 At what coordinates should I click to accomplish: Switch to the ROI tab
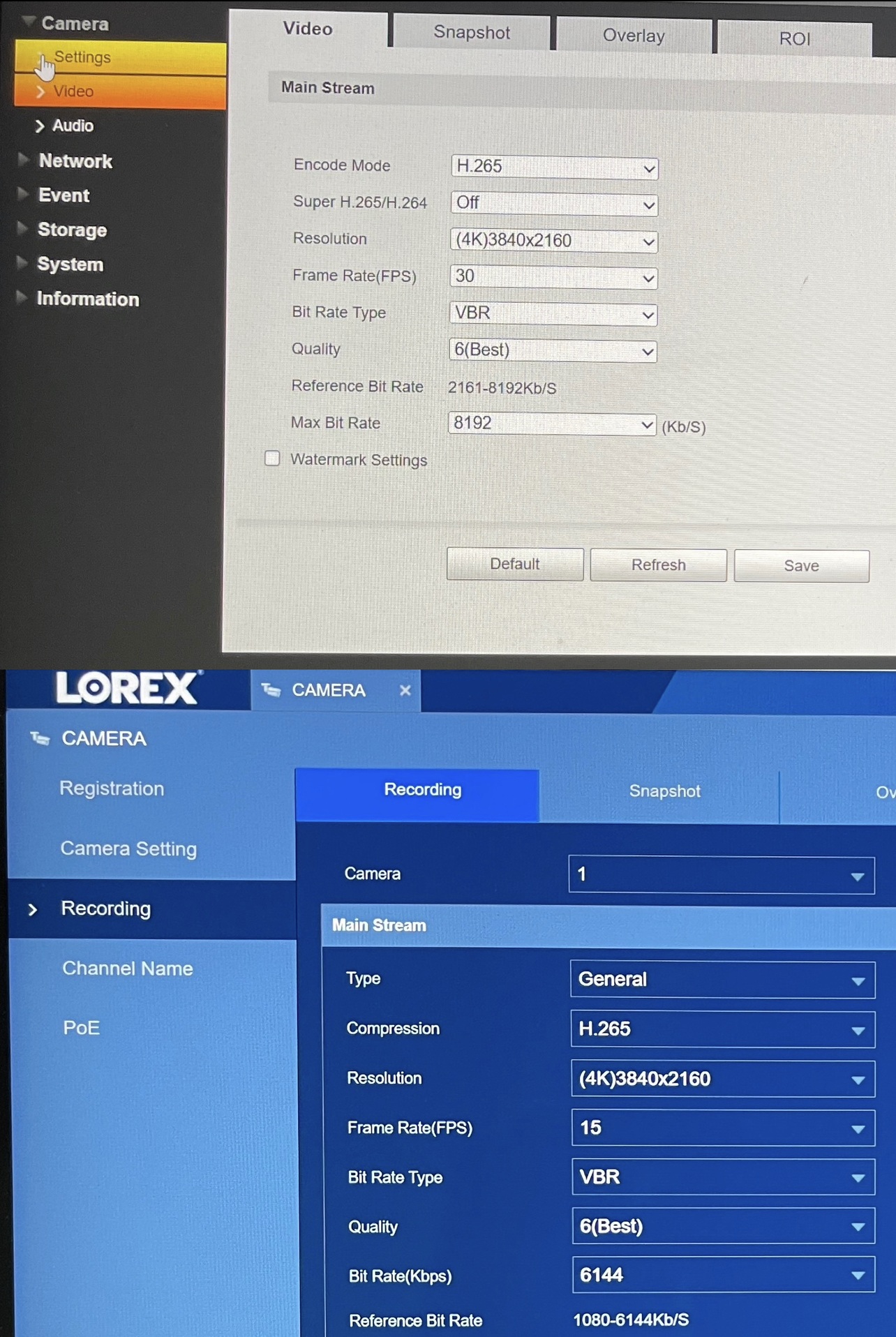(x=794, y=38)
